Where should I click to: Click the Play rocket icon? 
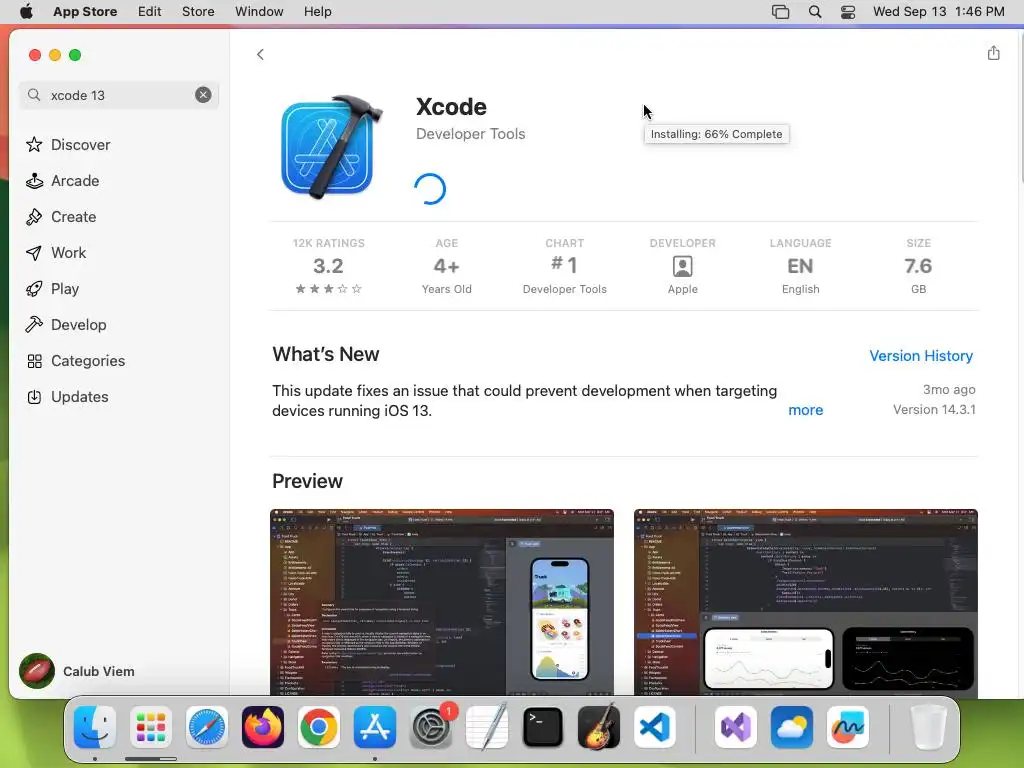click(34, 289)
